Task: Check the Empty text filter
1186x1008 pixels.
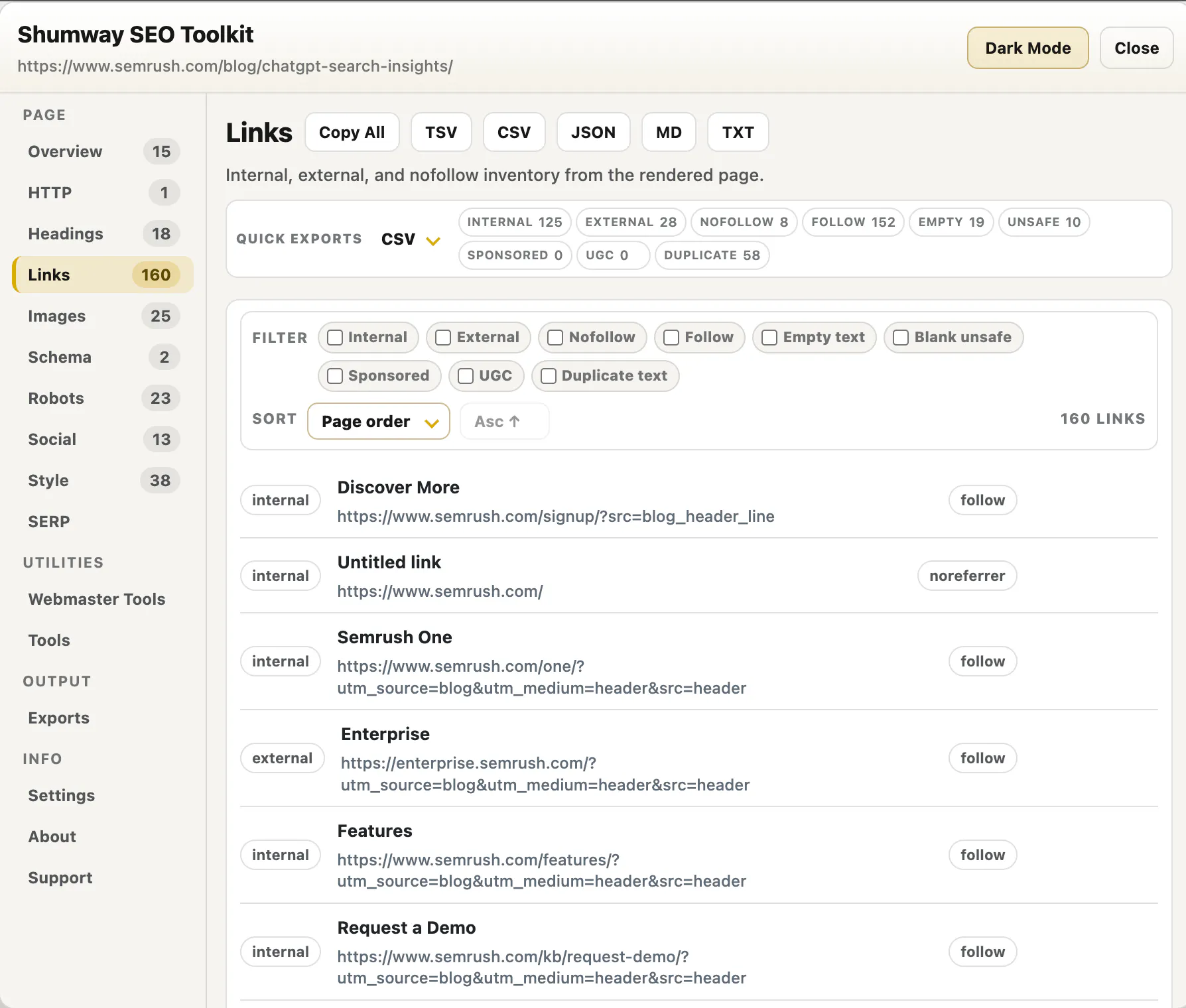Action: tap(769, 338)
